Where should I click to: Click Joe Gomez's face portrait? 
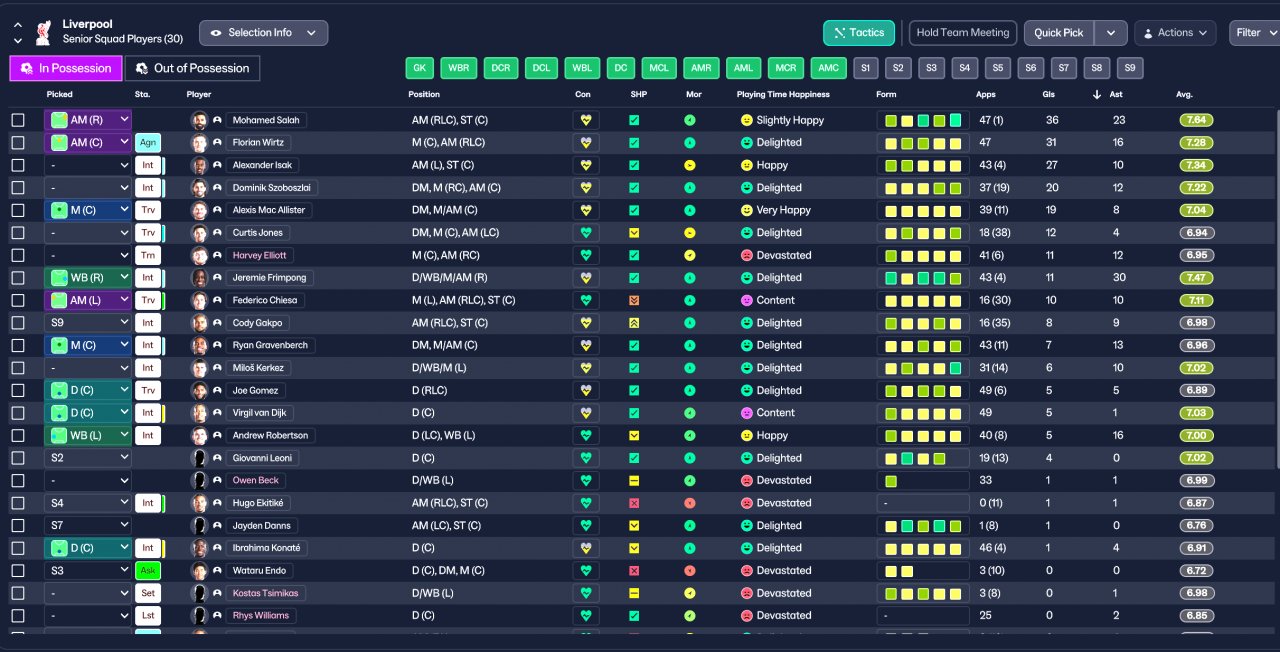point(199,390)
